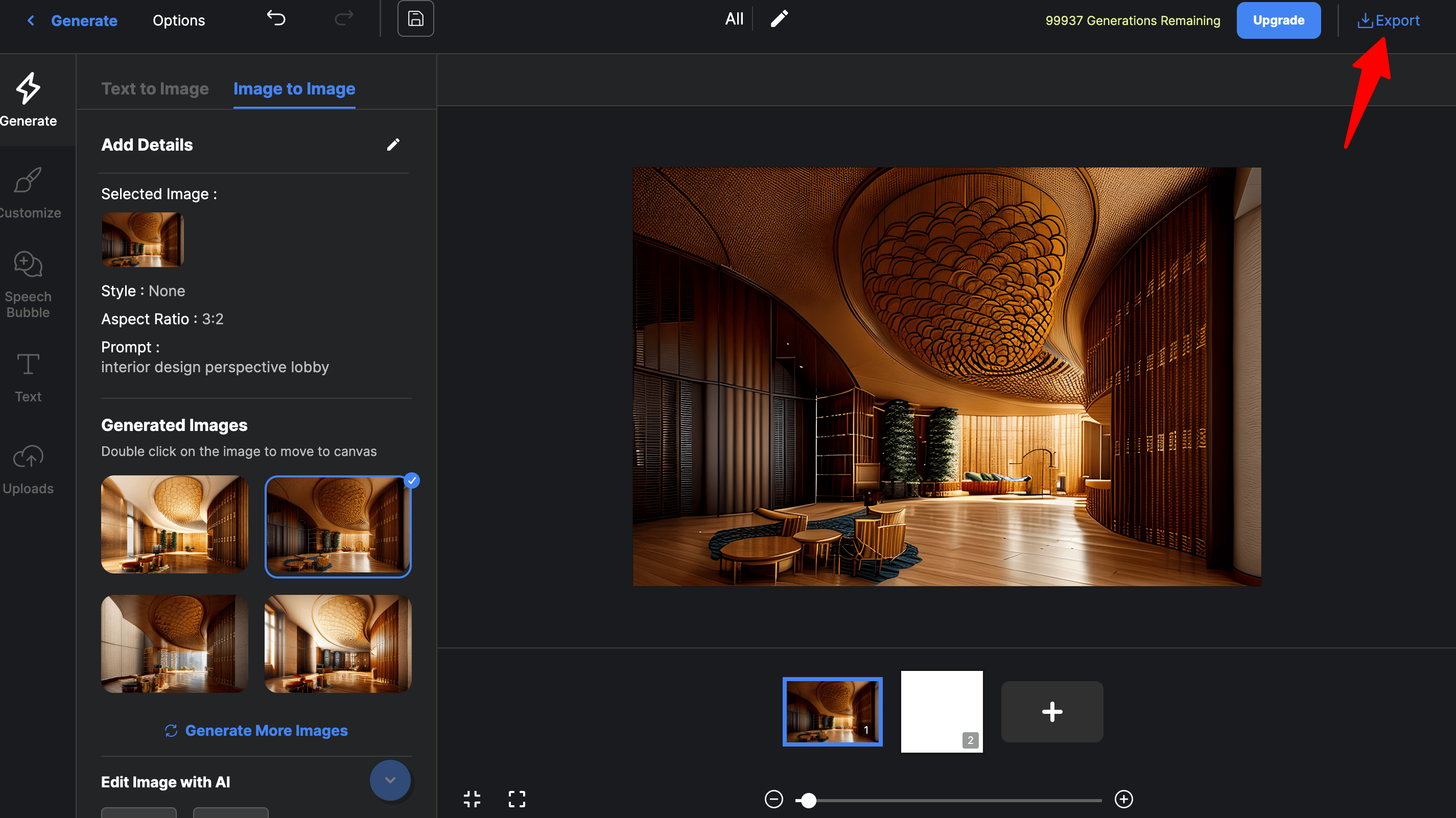Click the Prompt text interior design perspective lobby

215,367
